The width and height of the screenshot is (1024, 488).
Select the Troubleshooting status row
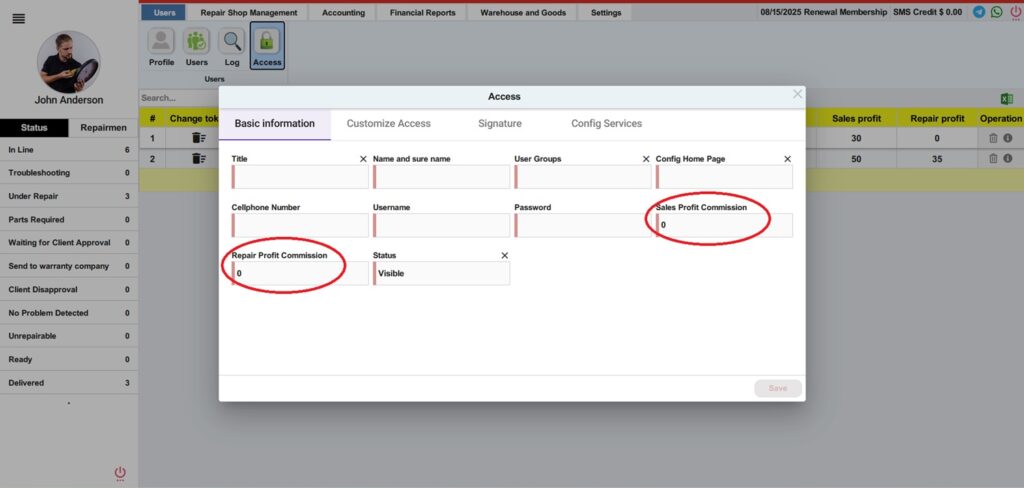[69, 173]
